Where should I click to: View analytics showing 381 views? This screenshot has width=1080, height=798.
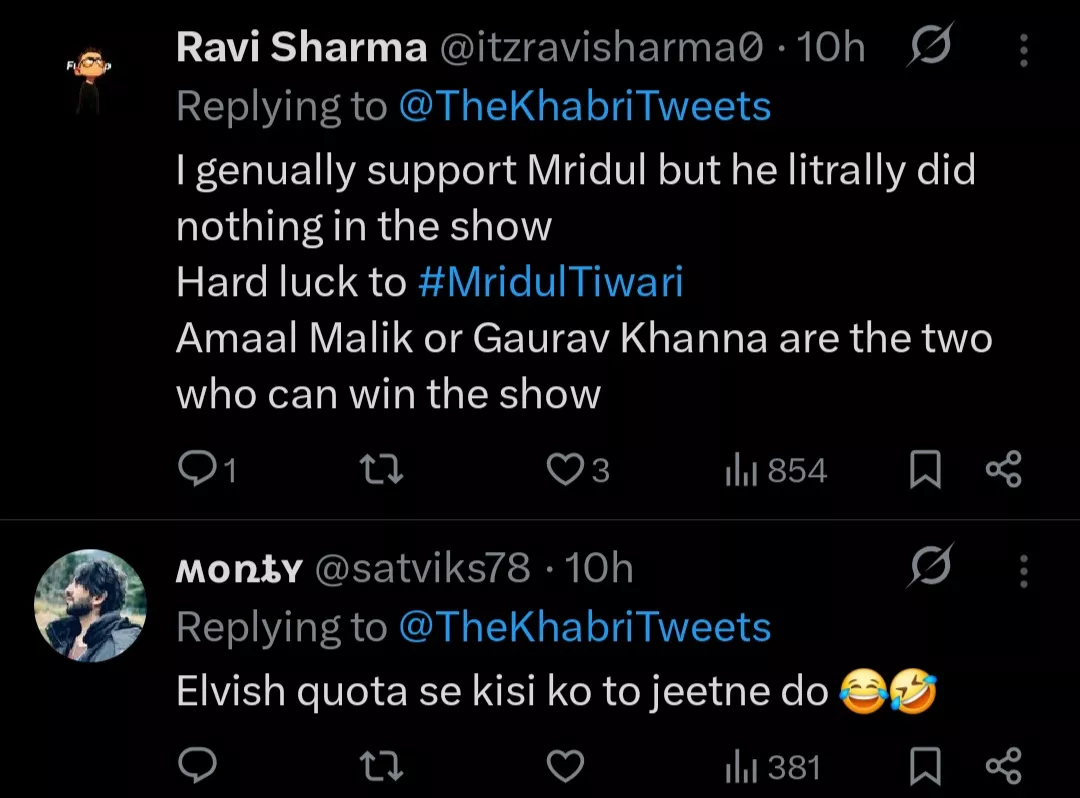[772, 768]
